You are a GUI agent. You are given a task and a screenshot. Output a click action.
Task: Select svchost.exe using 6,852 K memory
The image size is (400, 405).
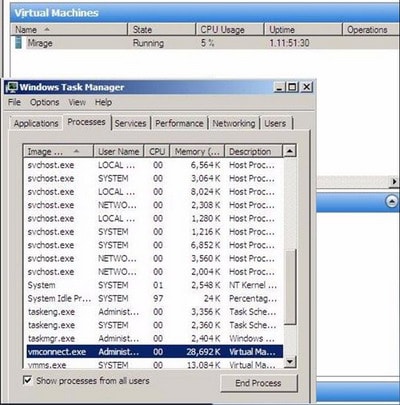155,245
